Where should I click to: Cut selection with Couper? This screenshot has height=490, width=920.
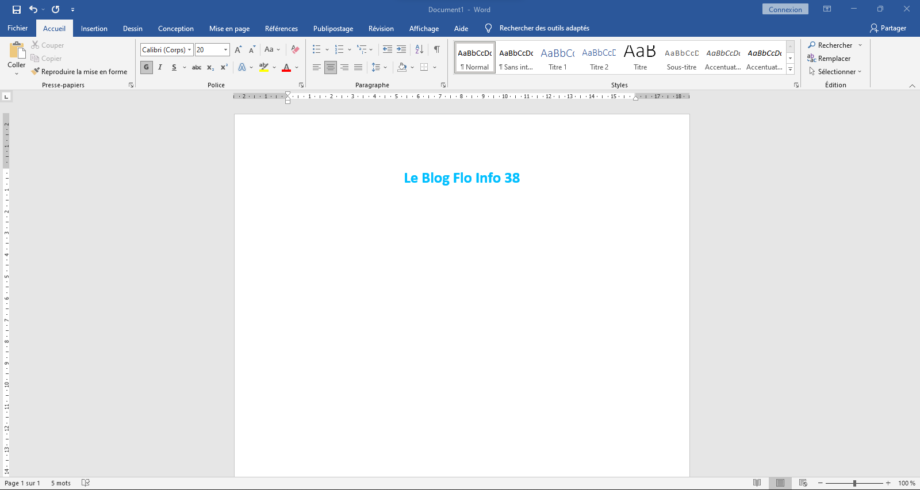coord(48,45)
